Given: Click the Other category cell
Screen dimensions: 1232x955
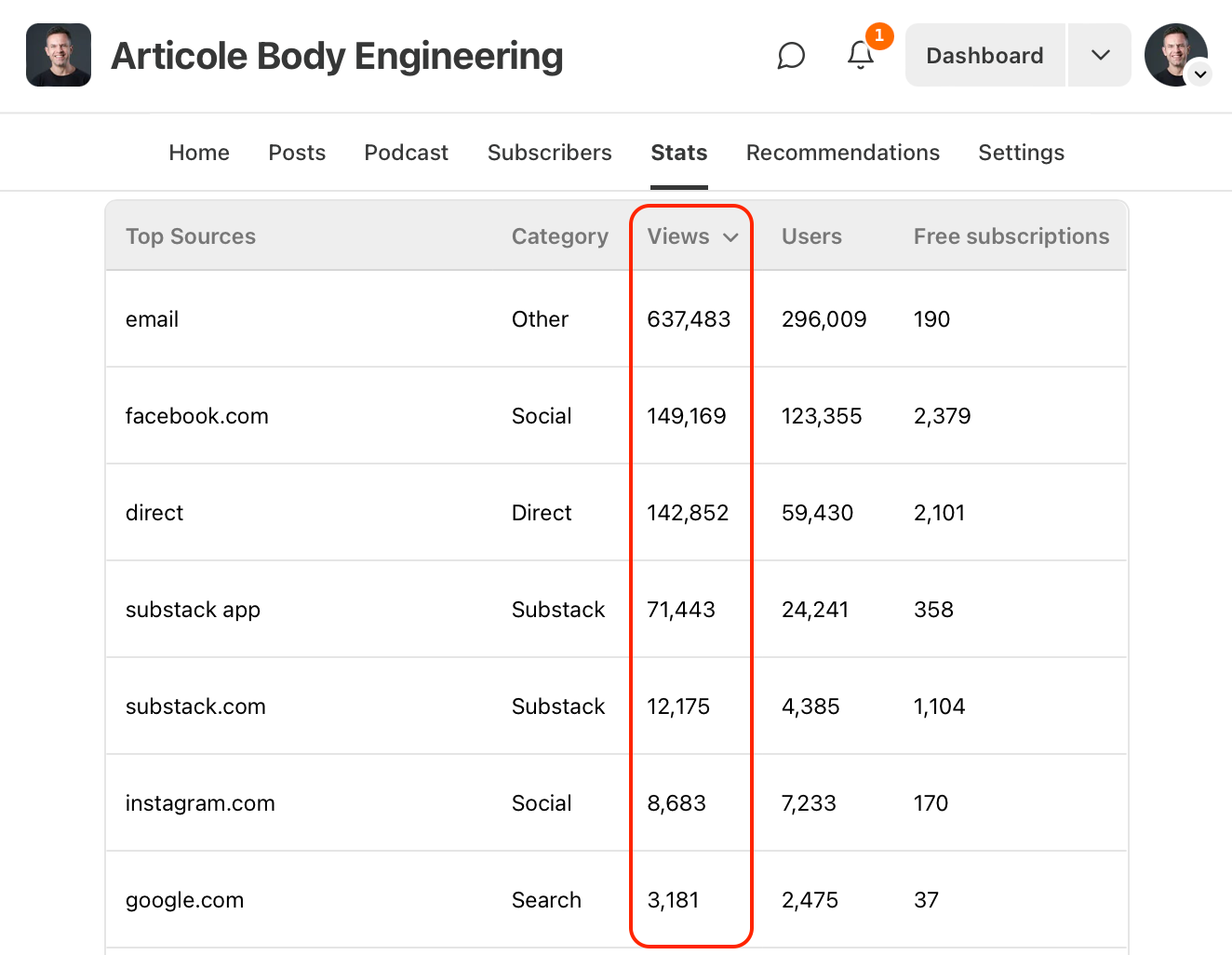Looking at the screenshot, I should tap(540, 319).
